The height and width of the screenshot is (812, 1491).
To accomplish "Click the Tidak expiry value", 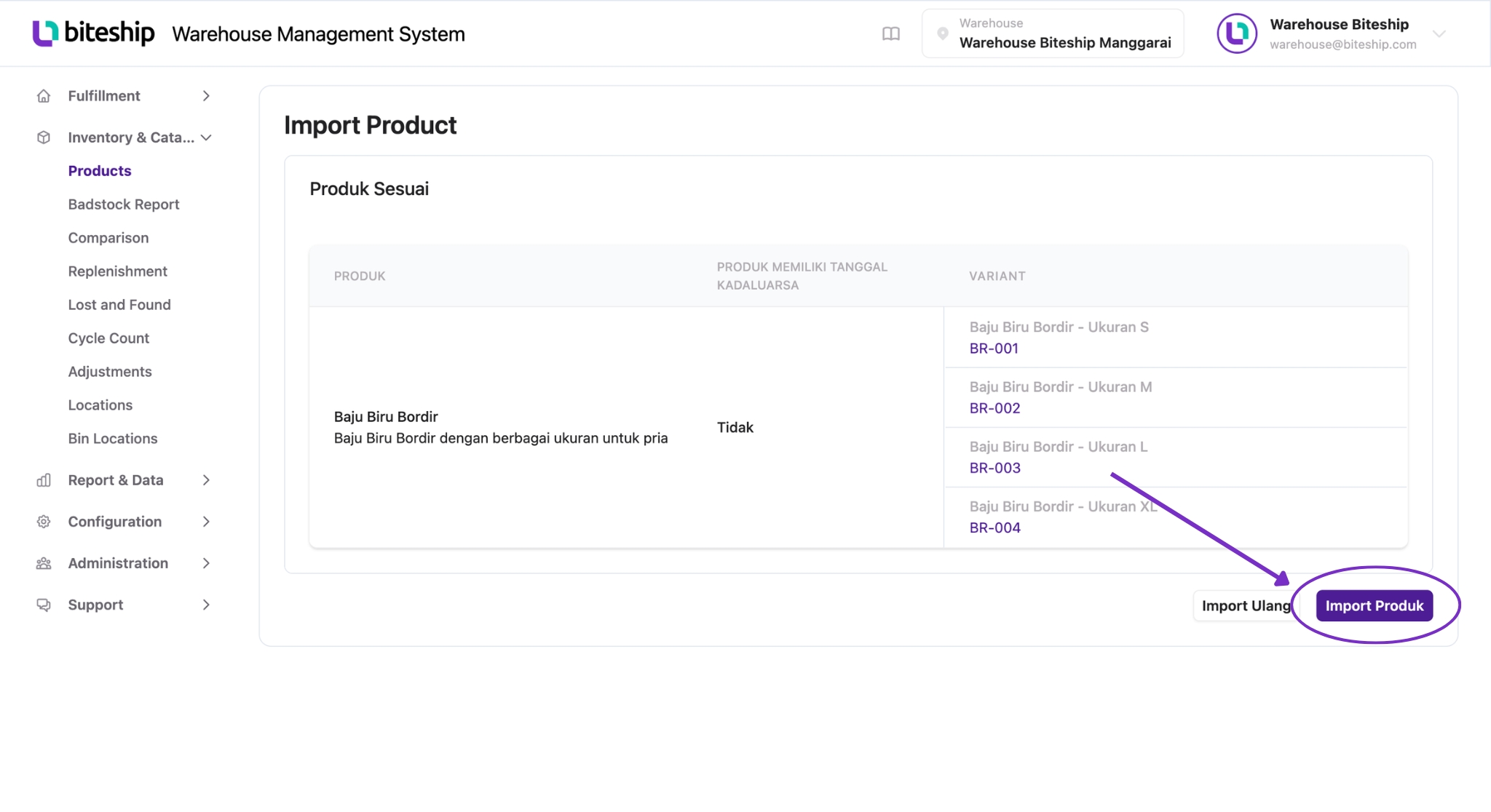I will 735,428.
